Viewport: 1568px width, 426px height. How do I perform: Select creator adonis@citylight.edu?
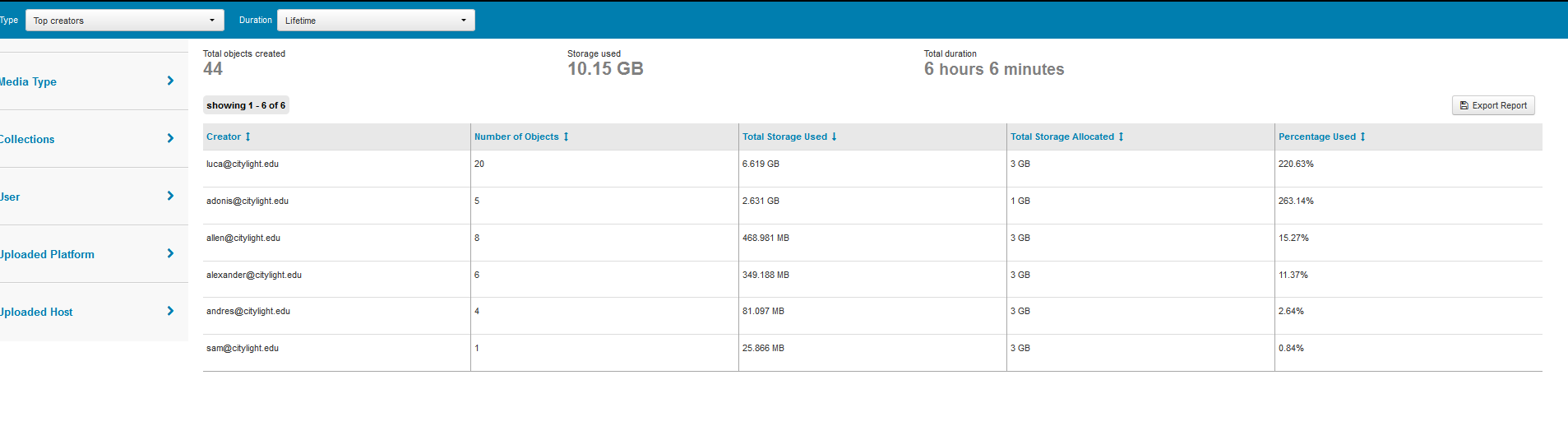(x=247, y=201)
